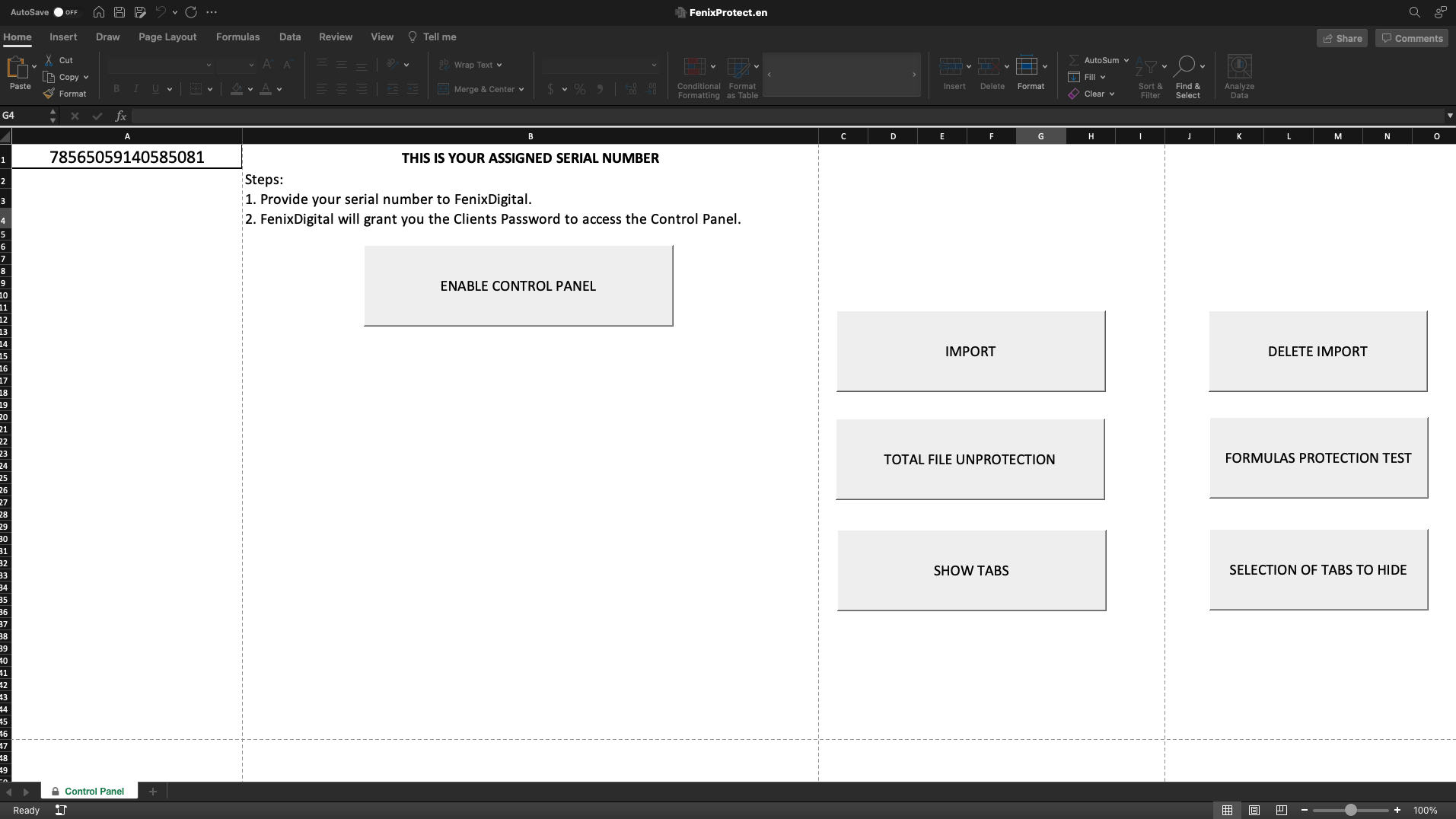The height and width of the screenshot is (819, 1456).
Task: Click the Format painter brush icon
Action: (49, 94)
